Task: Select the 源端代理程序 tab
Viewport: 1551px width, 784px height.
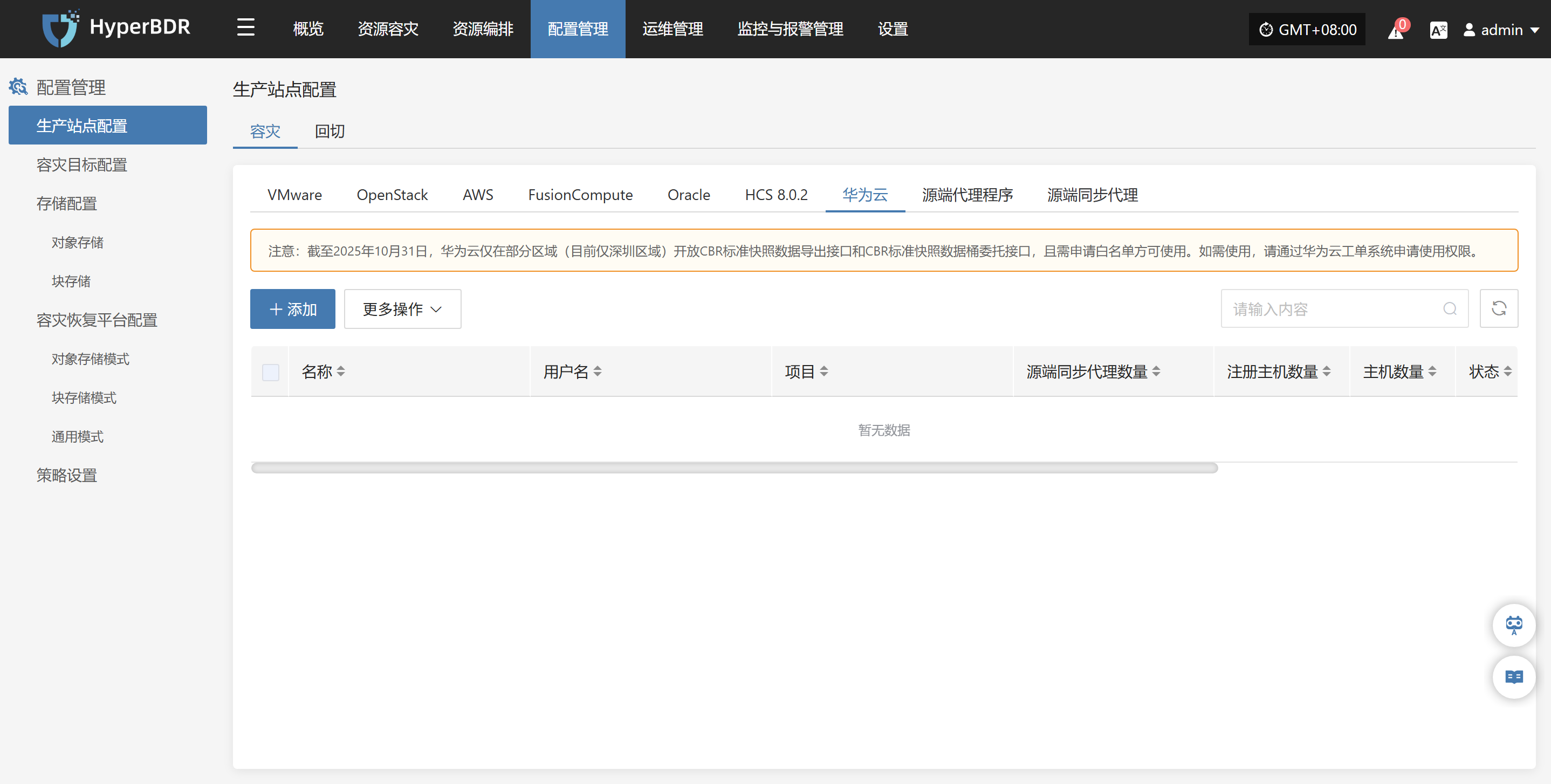Action: pyautogui.click(x=967, y=195)
